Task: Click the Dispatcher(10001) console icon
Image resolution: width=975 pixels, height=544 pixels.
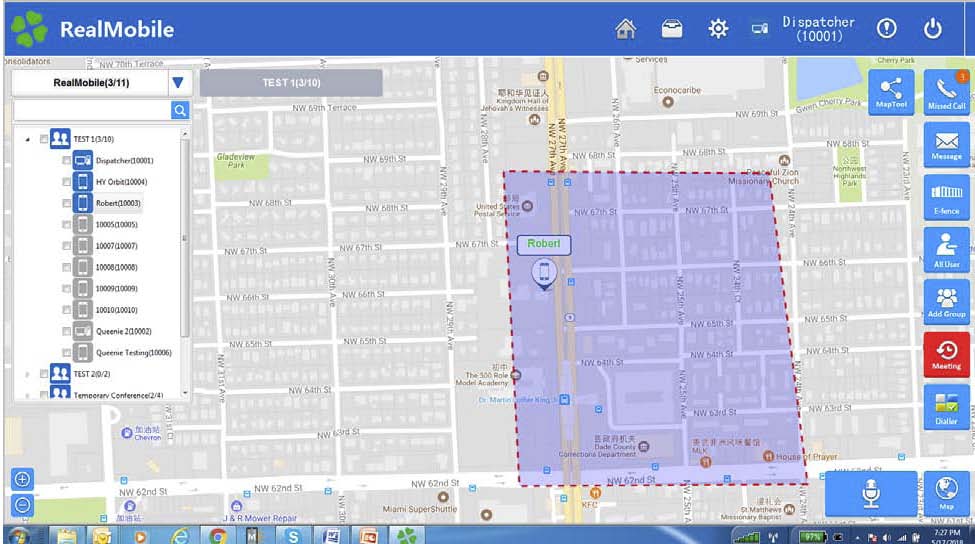Action: (x=83, y=160)
